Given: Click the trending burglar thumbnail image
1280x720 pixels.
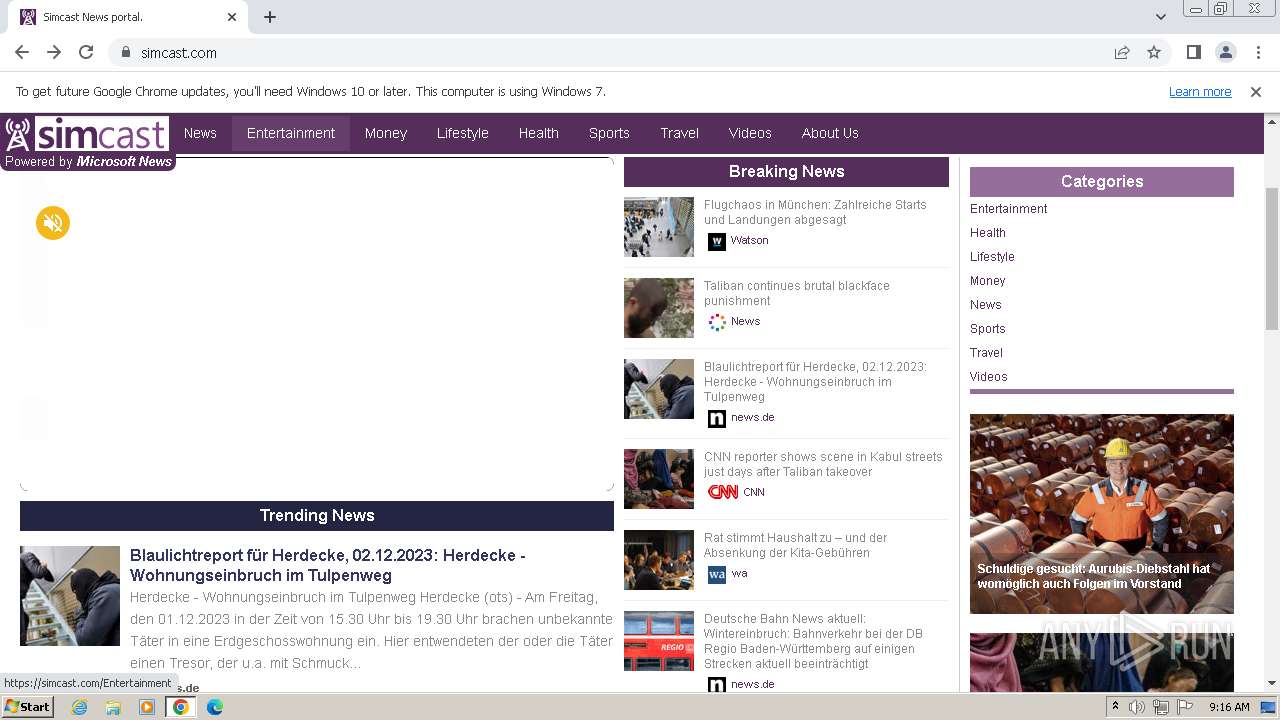Looking at the screenshot, I should (x=70, y=596).
